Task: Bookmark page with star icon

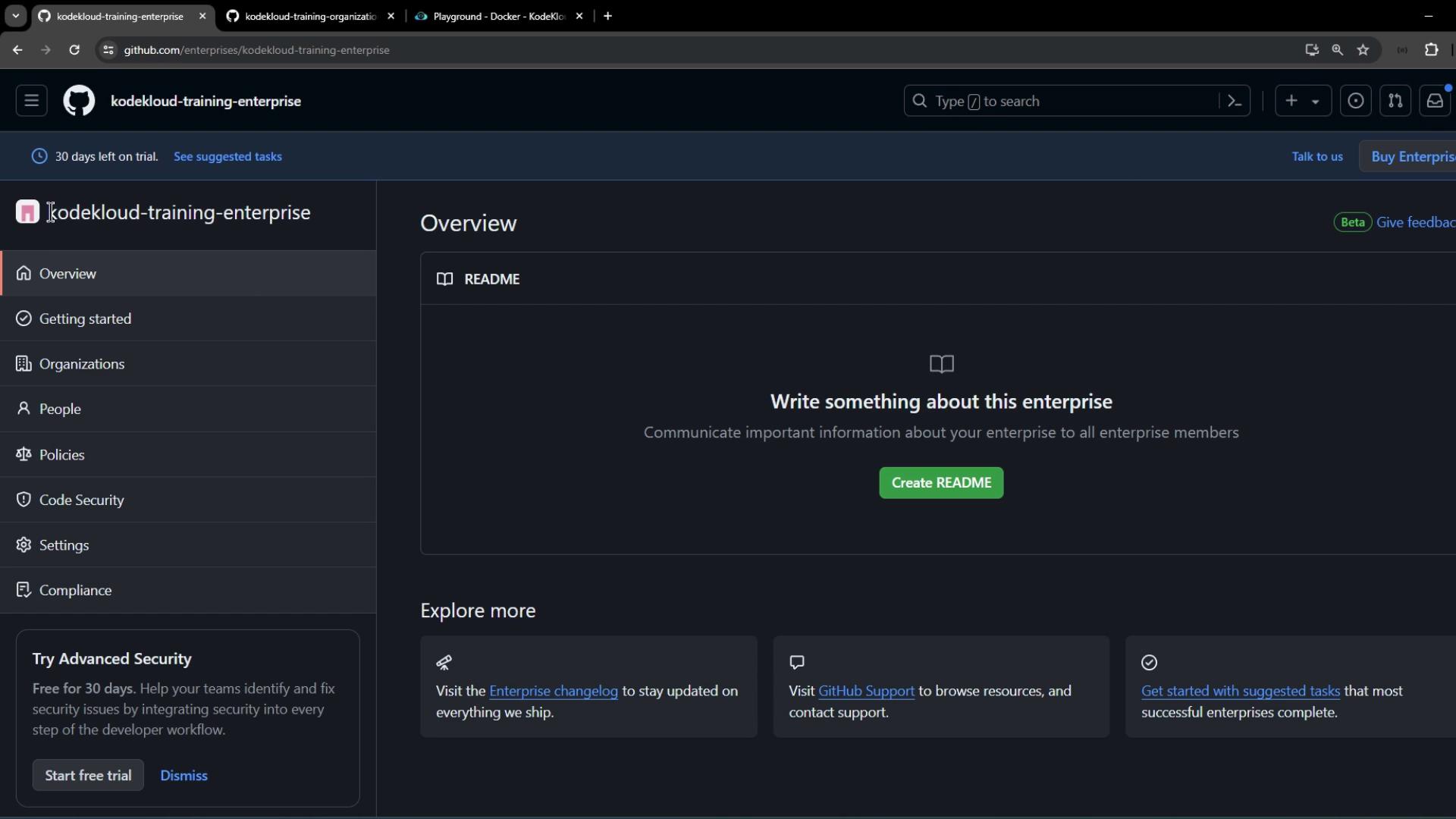Action: (x=1363, y=50)
